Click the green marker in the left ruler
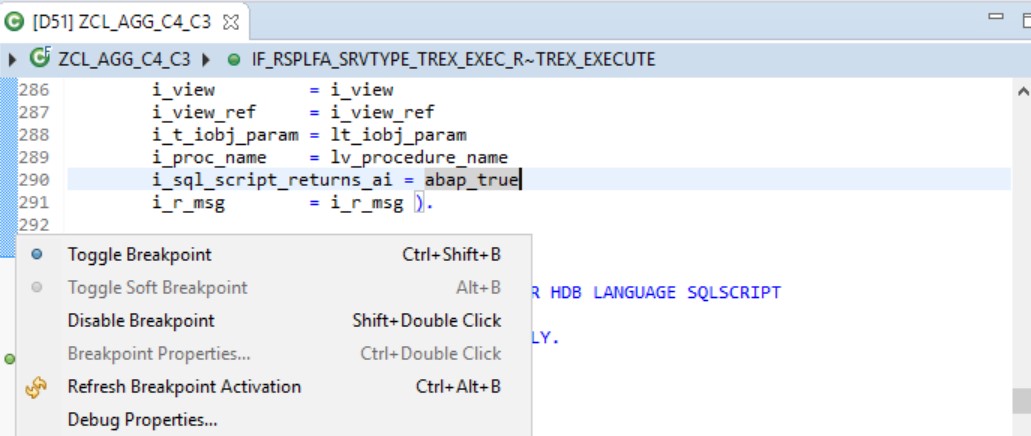The image size is (1031, 436). (9, 358)
